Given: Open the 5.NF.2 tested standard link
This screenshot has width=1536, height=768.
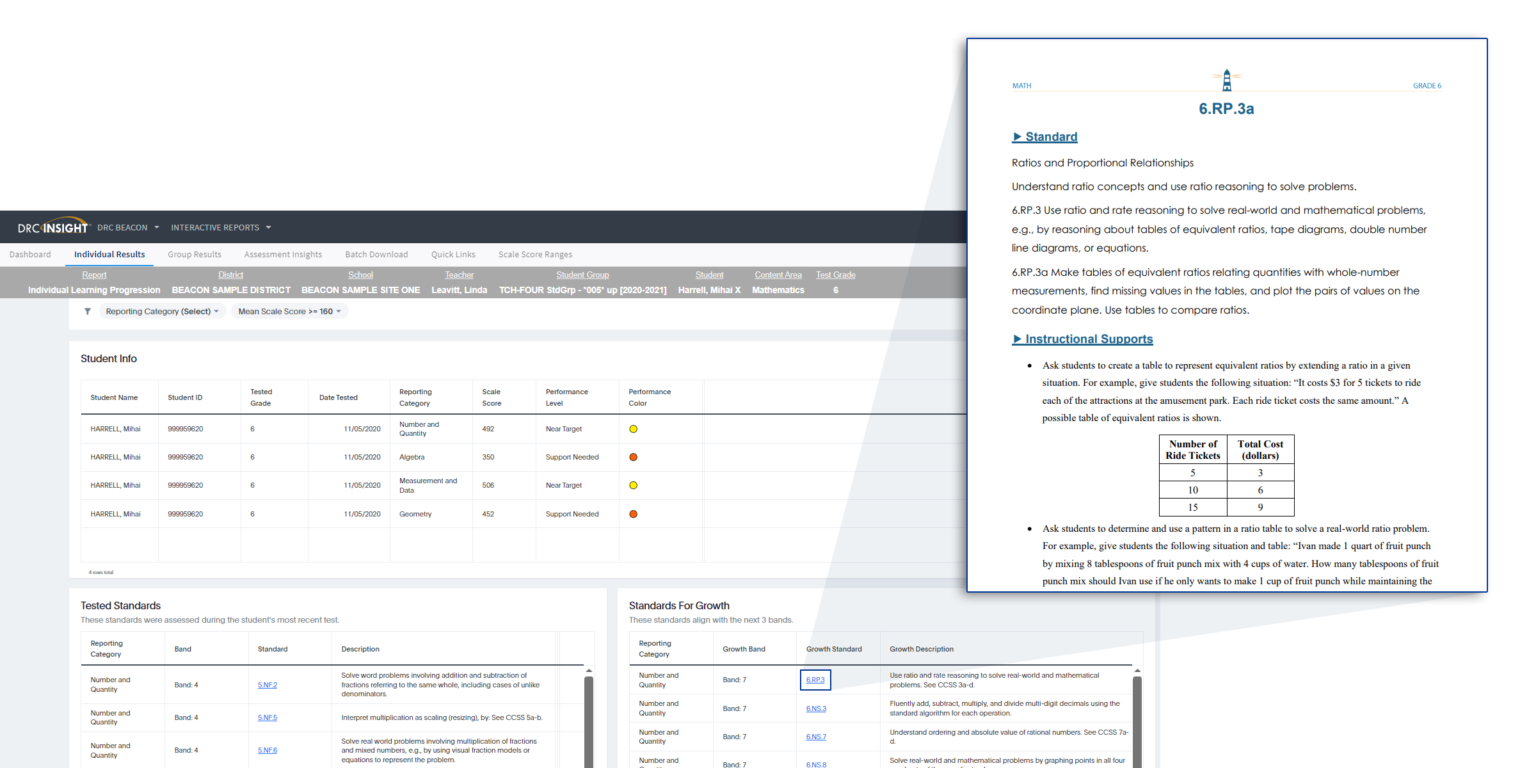Looking at the screenshot, I should [x=267, y=685].
